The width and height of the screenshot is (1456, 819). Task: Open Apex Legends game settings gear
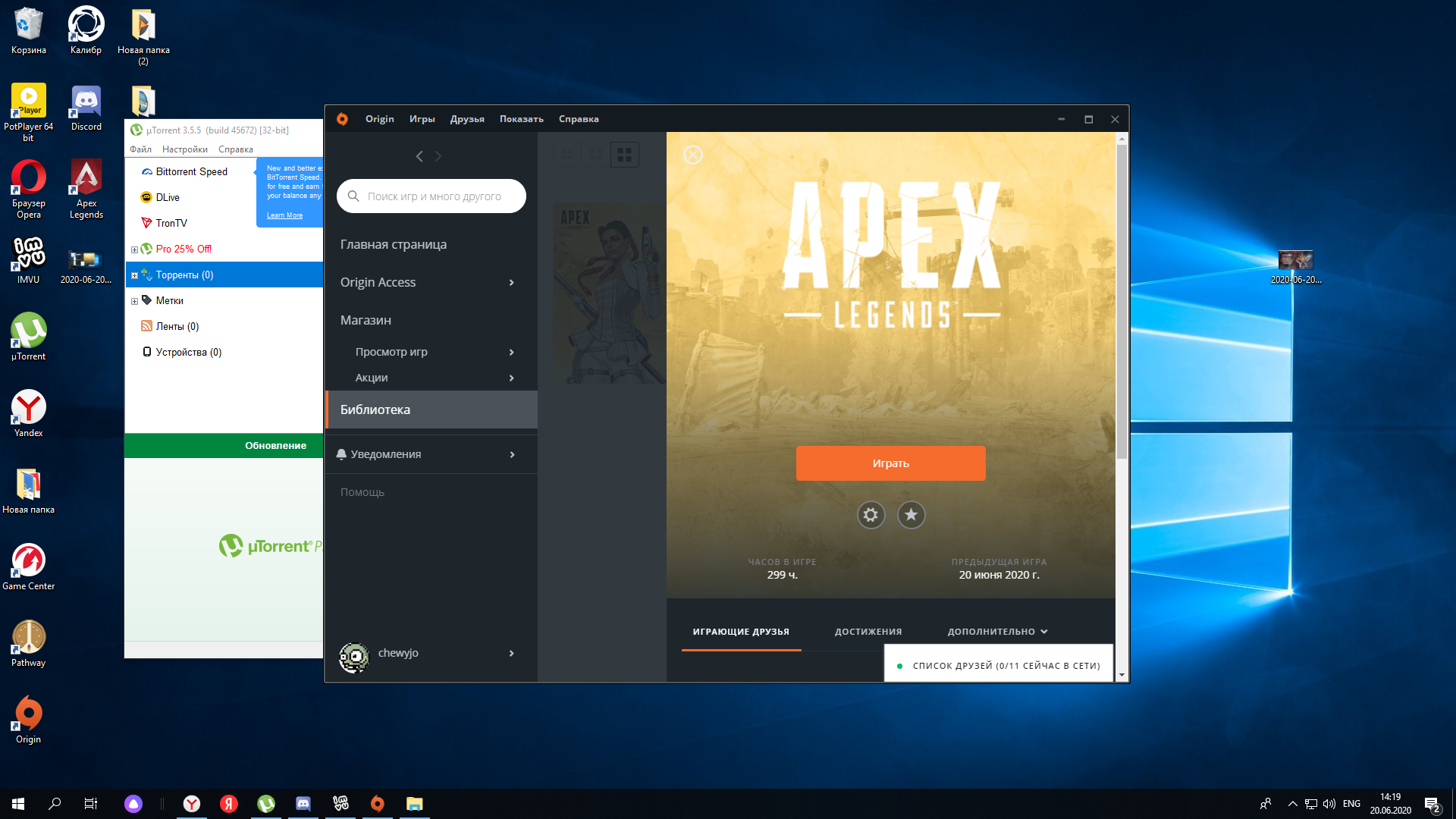(871, 515)
